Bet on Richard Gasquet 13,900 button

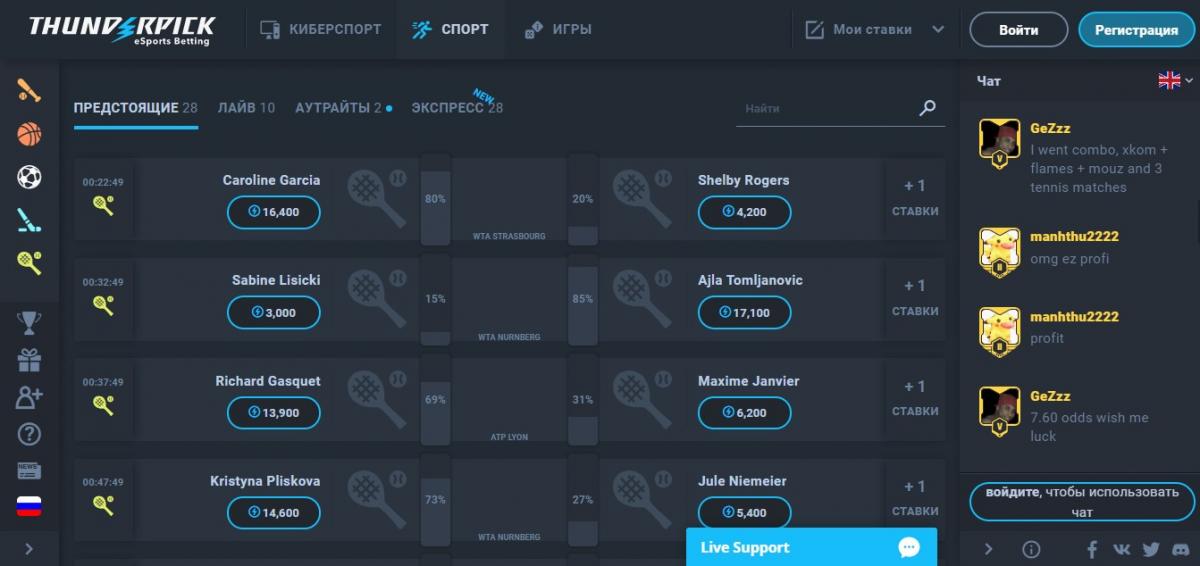tap(274, 412)
